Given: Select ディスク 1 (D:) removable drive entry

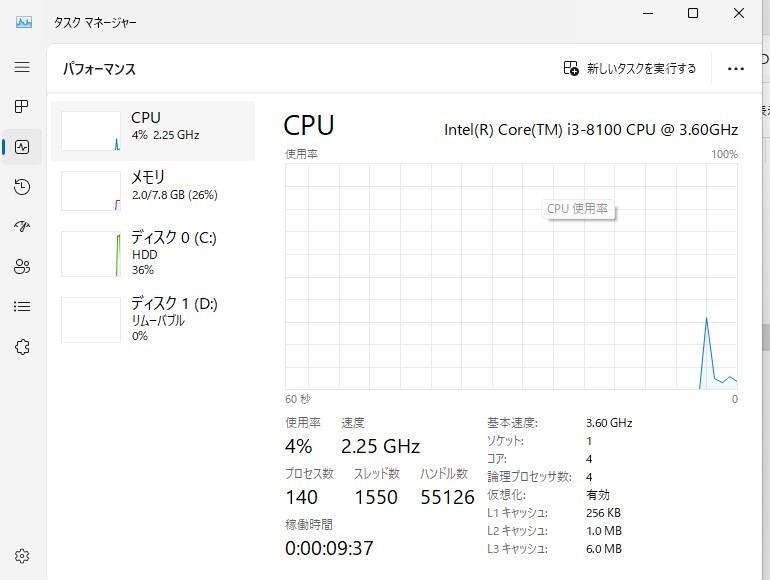Looking at the screenshot, I should click(153, 319).
